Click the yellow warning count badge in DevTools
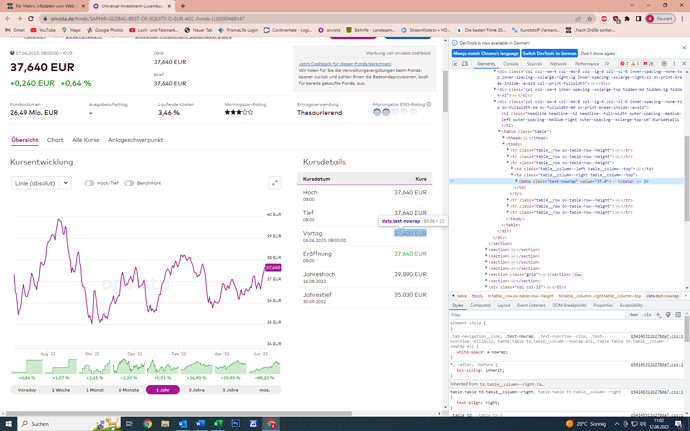This screenshot has height=431, width=690. (635, 64)
